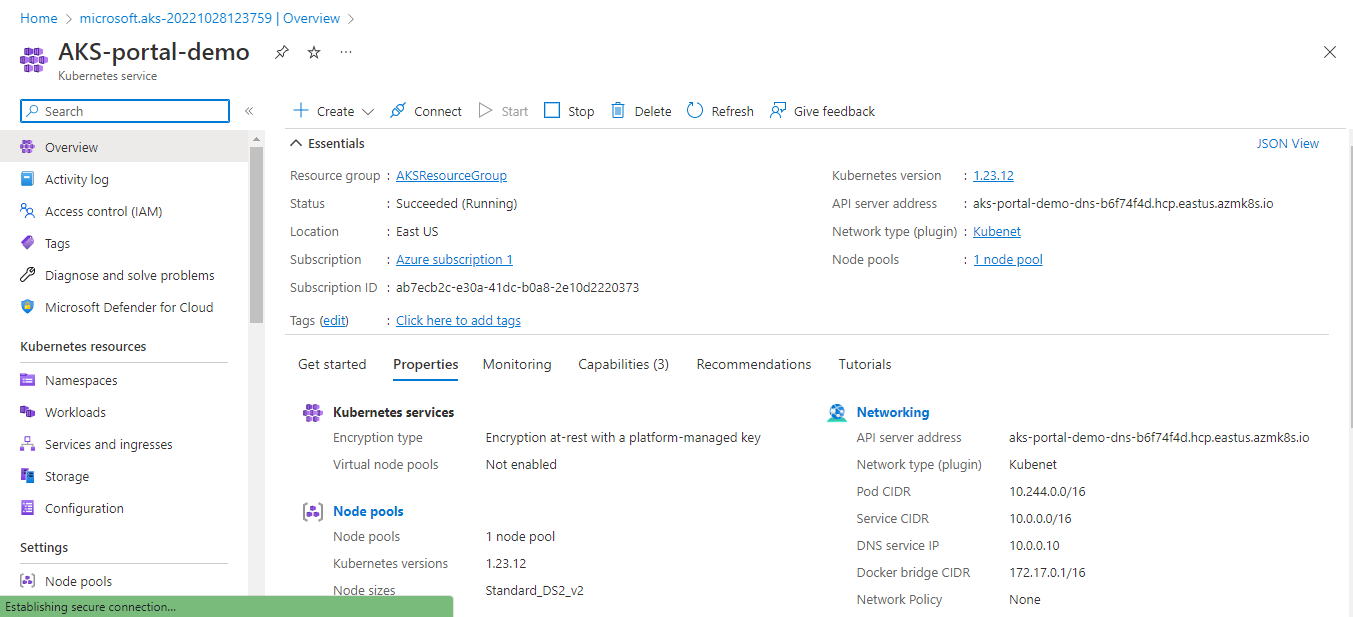Screen dimensions: 1353x617
Task: Click the Microsoft Defender for Cloud icon
Action: pos(28,307)
